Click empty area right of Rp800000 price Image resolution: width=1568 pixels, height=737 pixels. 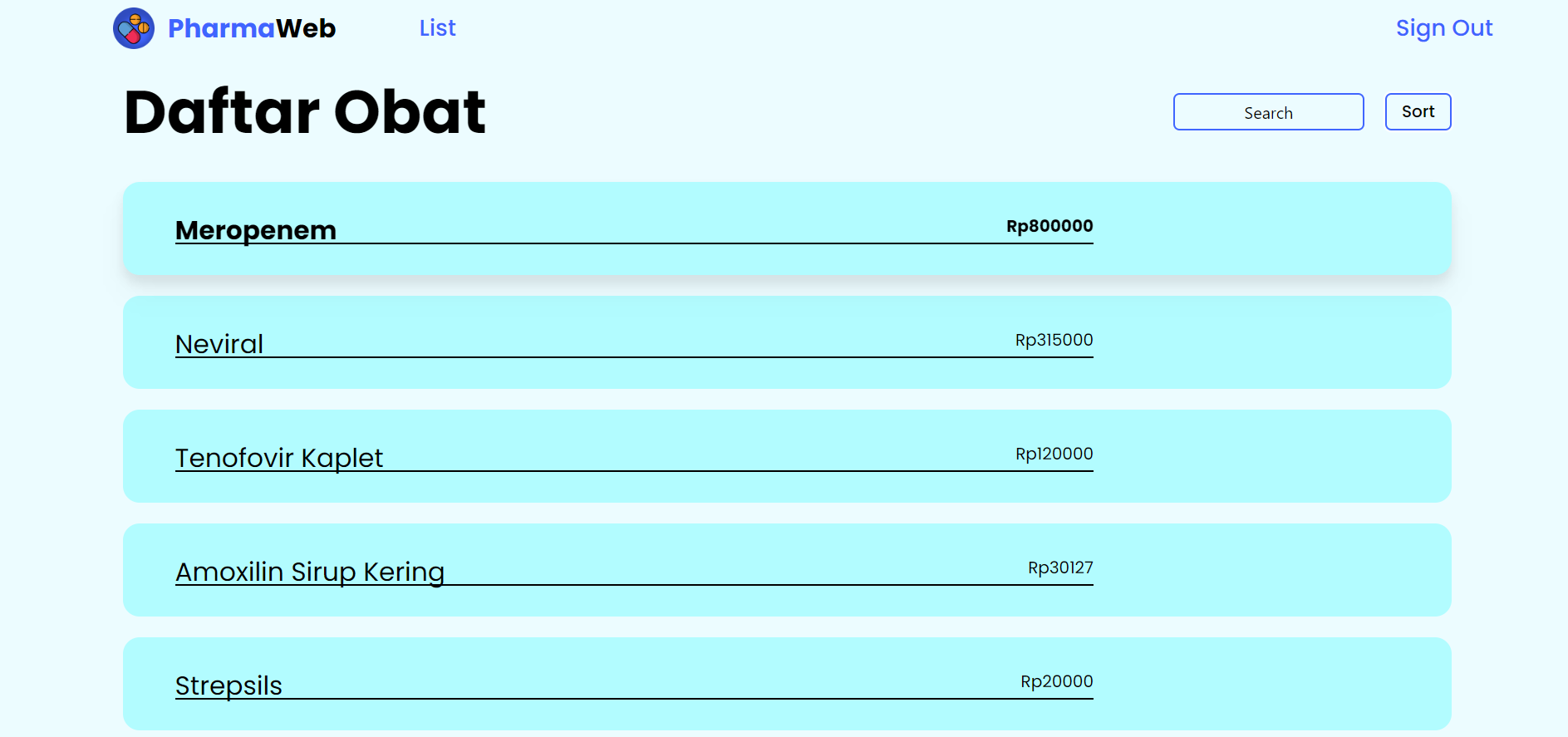click(x=1271, y=228)
